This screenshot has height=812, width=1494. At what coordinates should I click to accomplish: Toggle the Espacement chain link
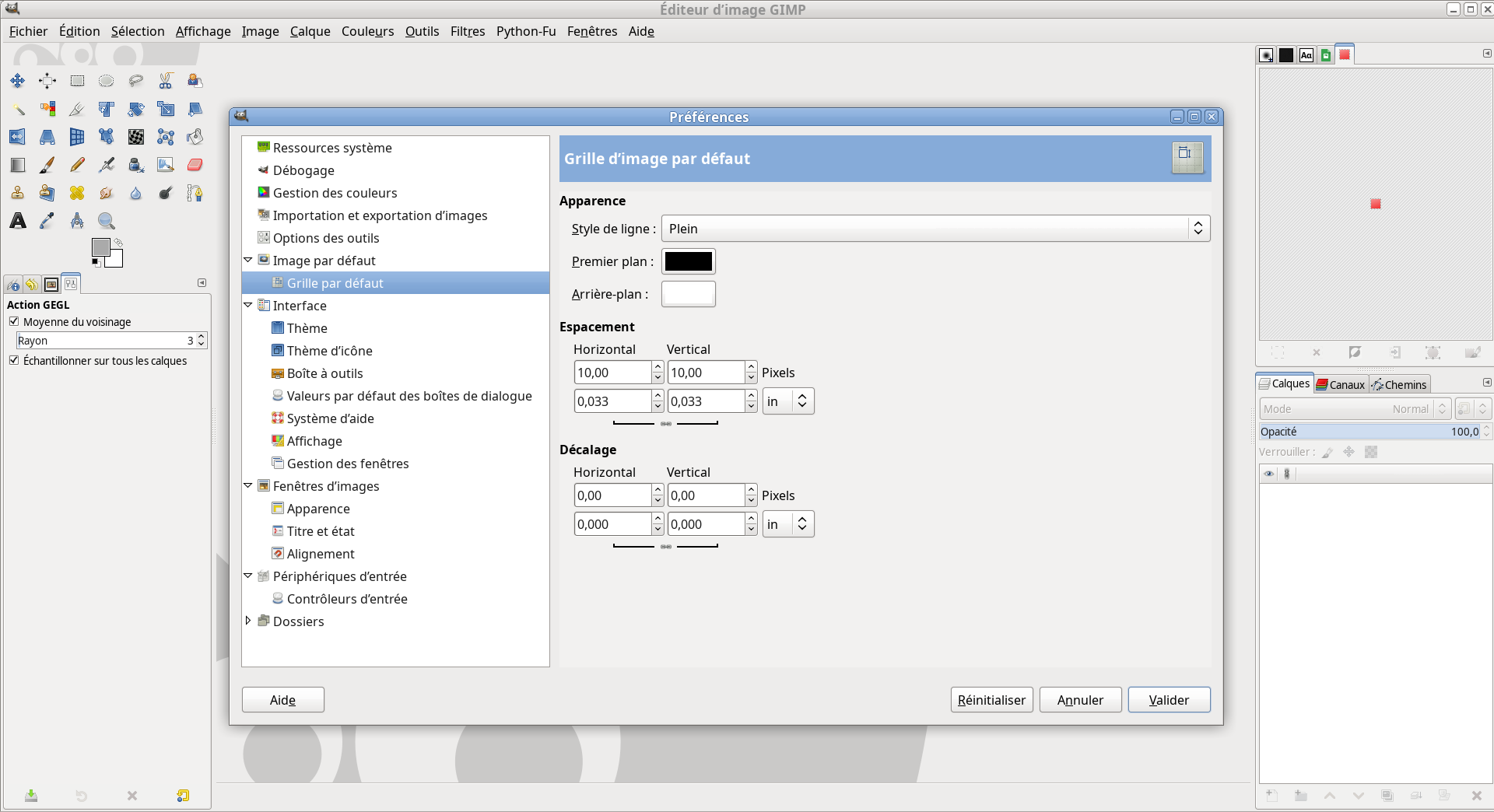tap(666, 424)
